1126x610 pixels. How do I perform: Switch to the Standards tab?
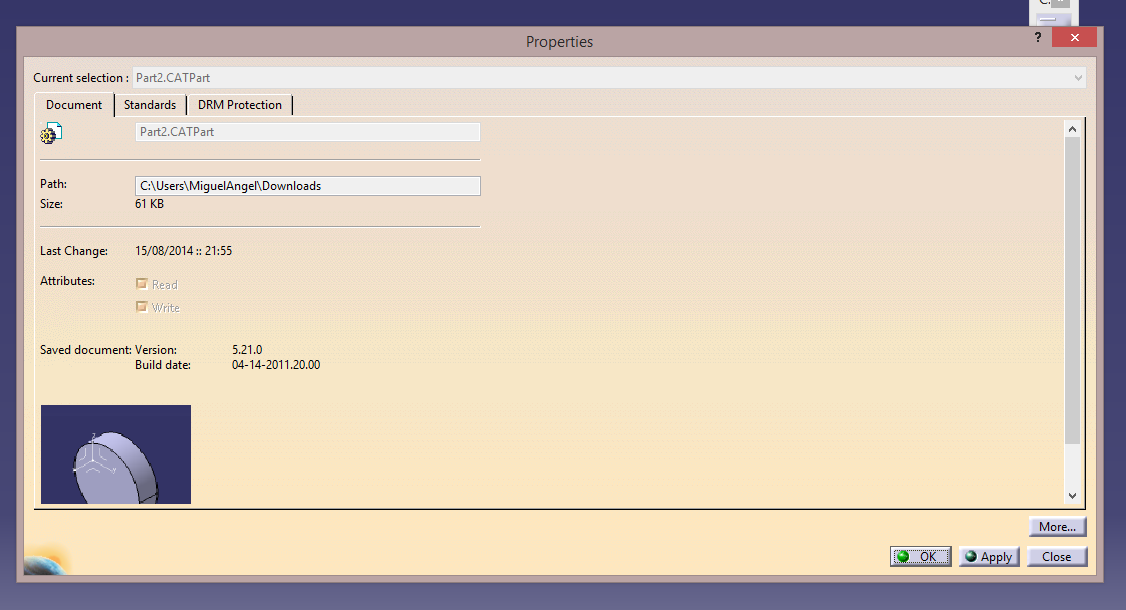[x=150, y=105]
